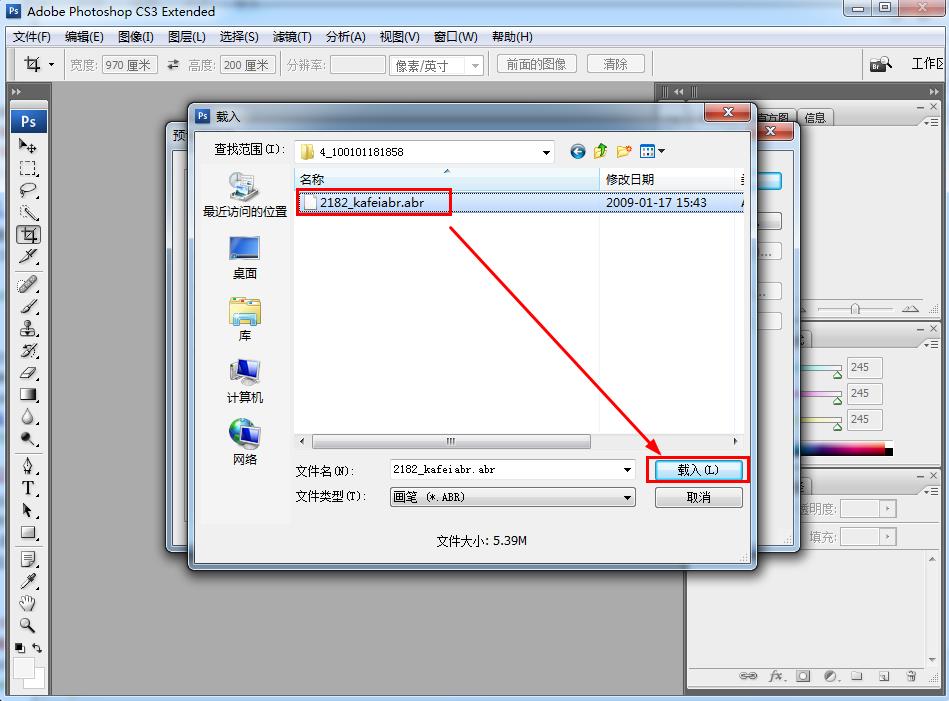949x701 pixels.
Task: Swap foreground and background colors
Action: [38, 649]
